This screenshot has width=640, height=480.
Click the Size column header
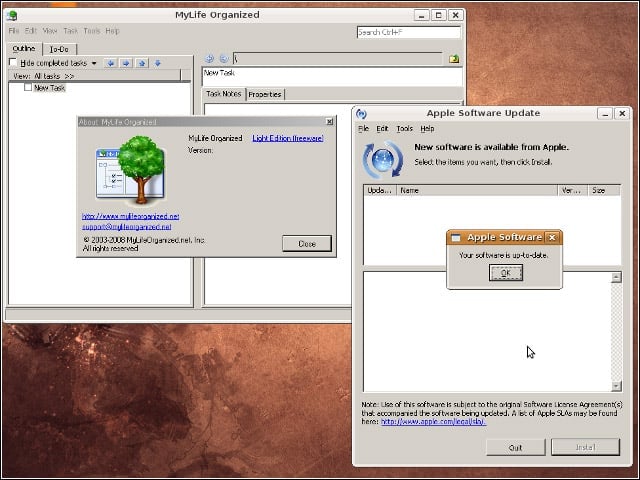(604, 191)
